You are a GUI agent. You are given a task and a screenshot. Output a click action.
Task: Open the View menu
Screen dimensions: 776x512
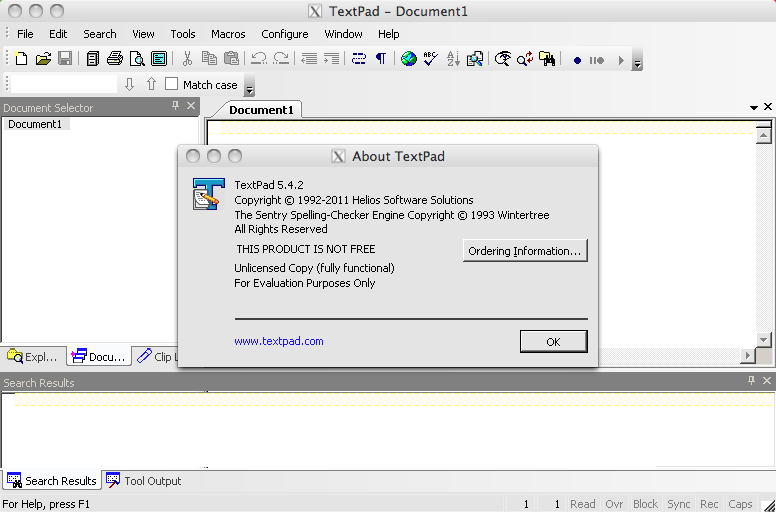[143, 34]
